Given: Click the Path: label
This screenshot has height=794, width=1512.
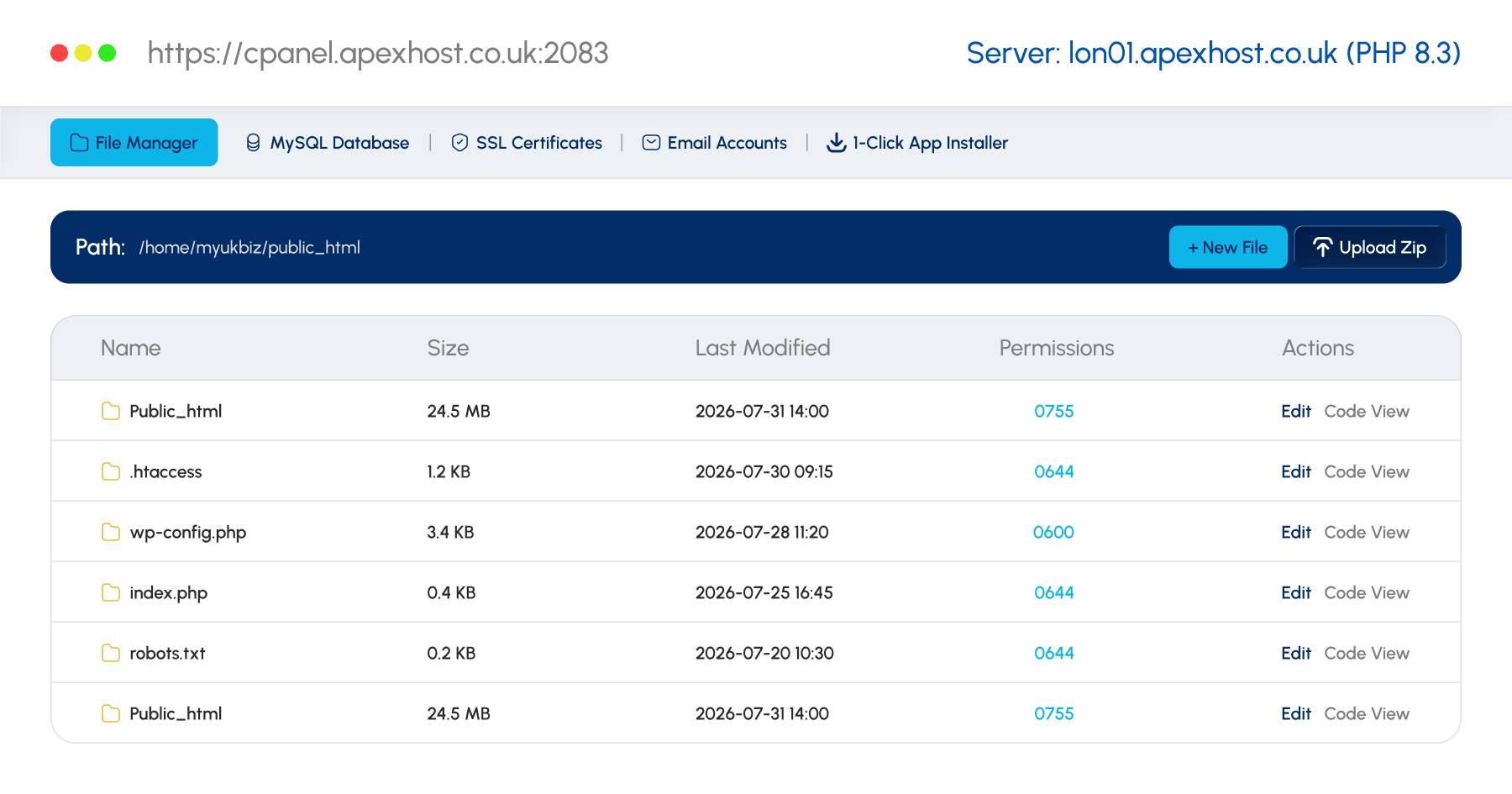Looking at the screenshot, I should [x=100, y=247].
